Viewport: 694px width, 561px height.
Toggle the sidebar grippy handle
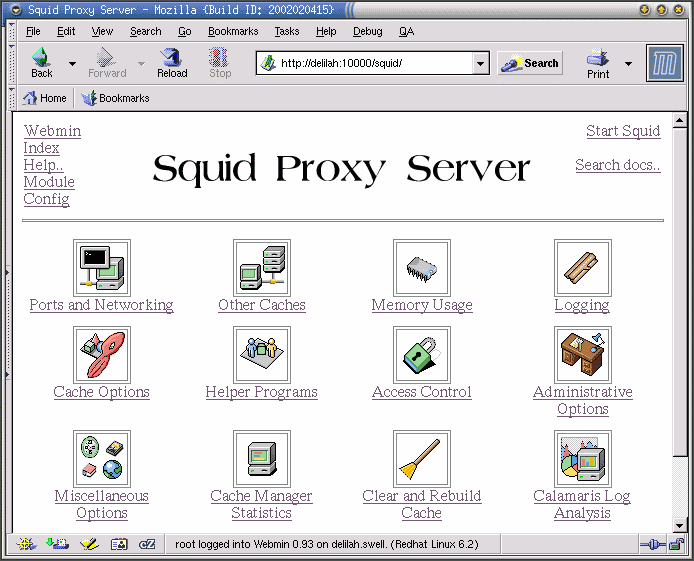click(x=8, y=323)
